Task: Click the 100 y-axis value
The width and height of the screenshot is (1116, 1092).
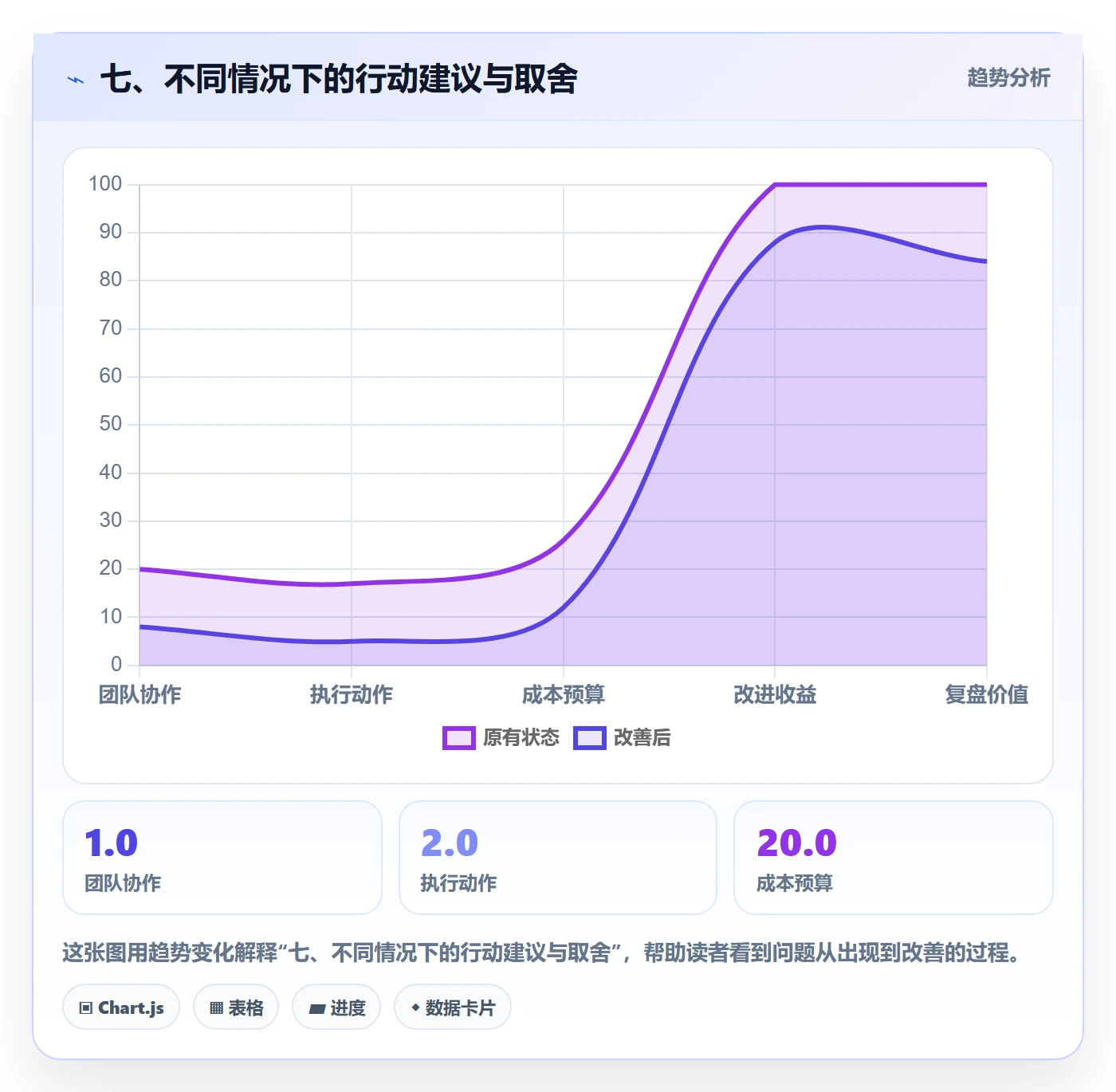Action: pyautogui.click(x=105, y=184)
